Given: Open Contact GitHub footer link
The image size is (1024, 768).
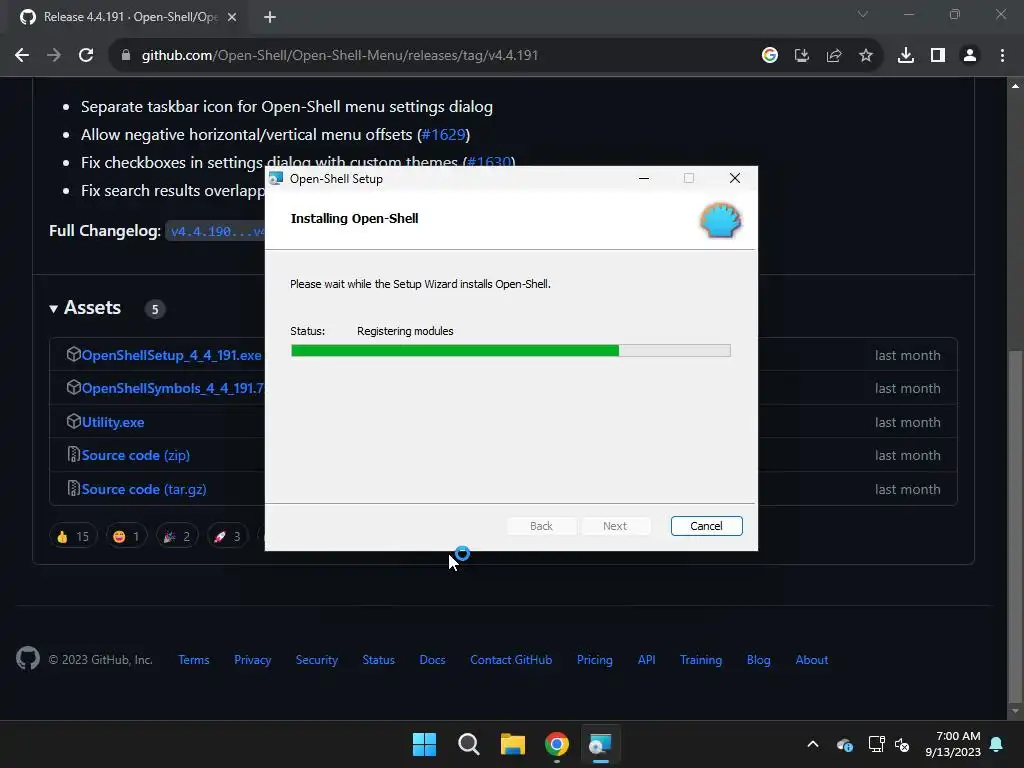Looking at the screenshot, I should (x=511, y=660).
